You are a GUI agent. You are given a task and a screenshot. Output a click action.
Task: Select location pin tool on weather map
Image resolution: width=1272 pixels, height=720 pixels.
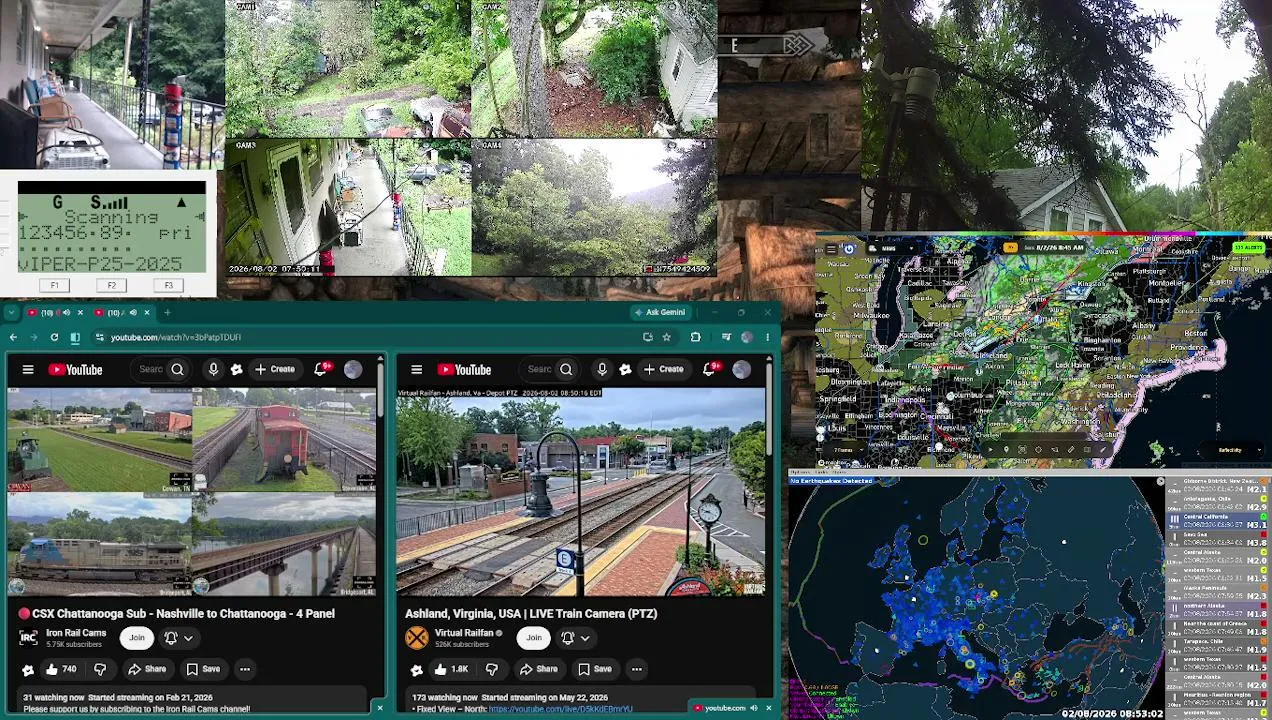[1006, 450]
